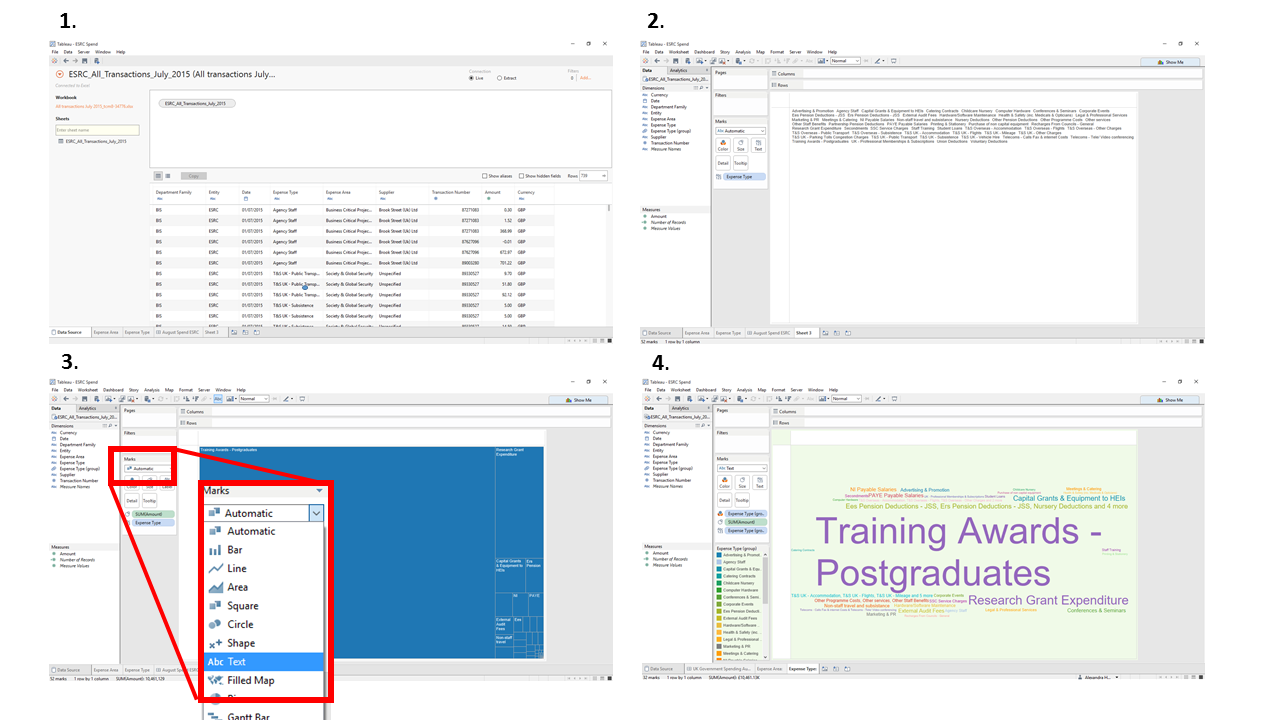Select Number of Records measure in screenshot 2
Image resolution: width=1280 pixels, height=720 pixels.
(666, 222)
